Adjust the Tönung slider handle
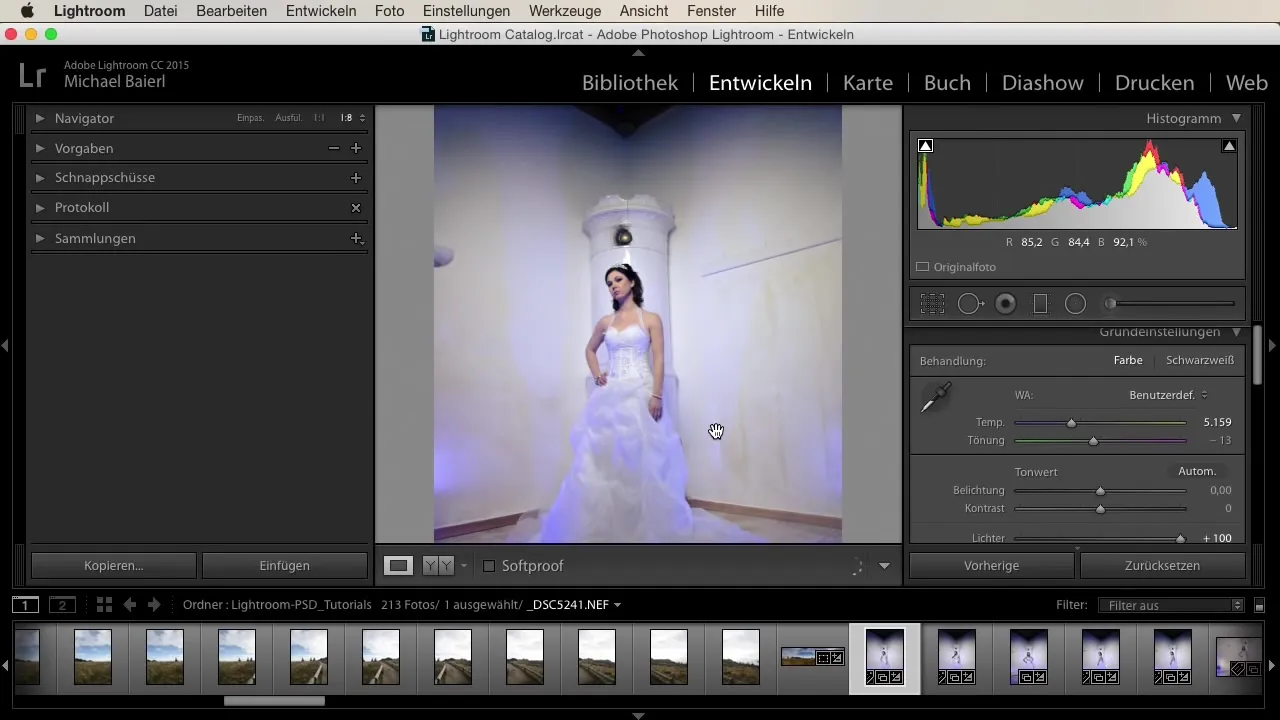The image size is (1280, 720). click(x=1093, y=441)
